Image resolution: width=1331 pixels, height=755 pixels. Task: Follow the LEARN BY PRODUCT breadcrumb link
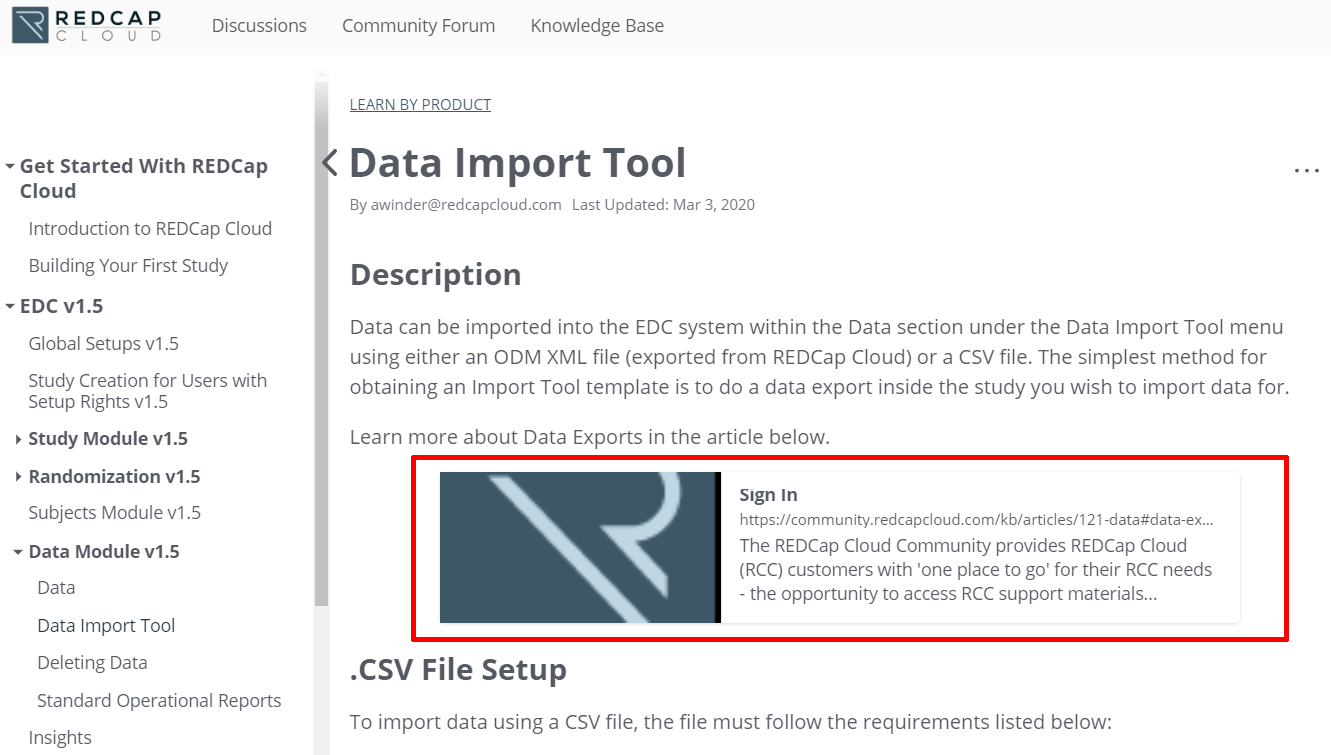[420, 104]
